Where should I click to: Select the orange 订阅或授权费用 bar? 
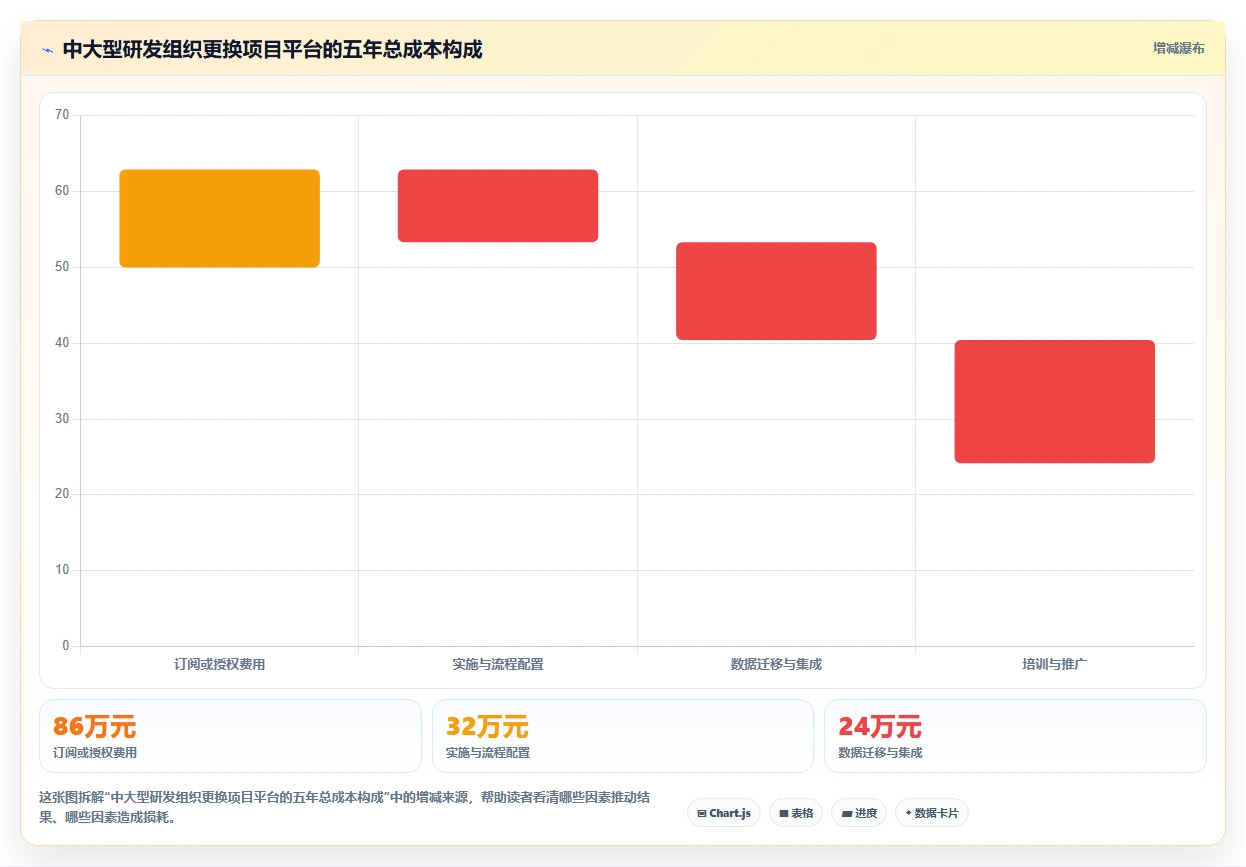tap(219, 218)
